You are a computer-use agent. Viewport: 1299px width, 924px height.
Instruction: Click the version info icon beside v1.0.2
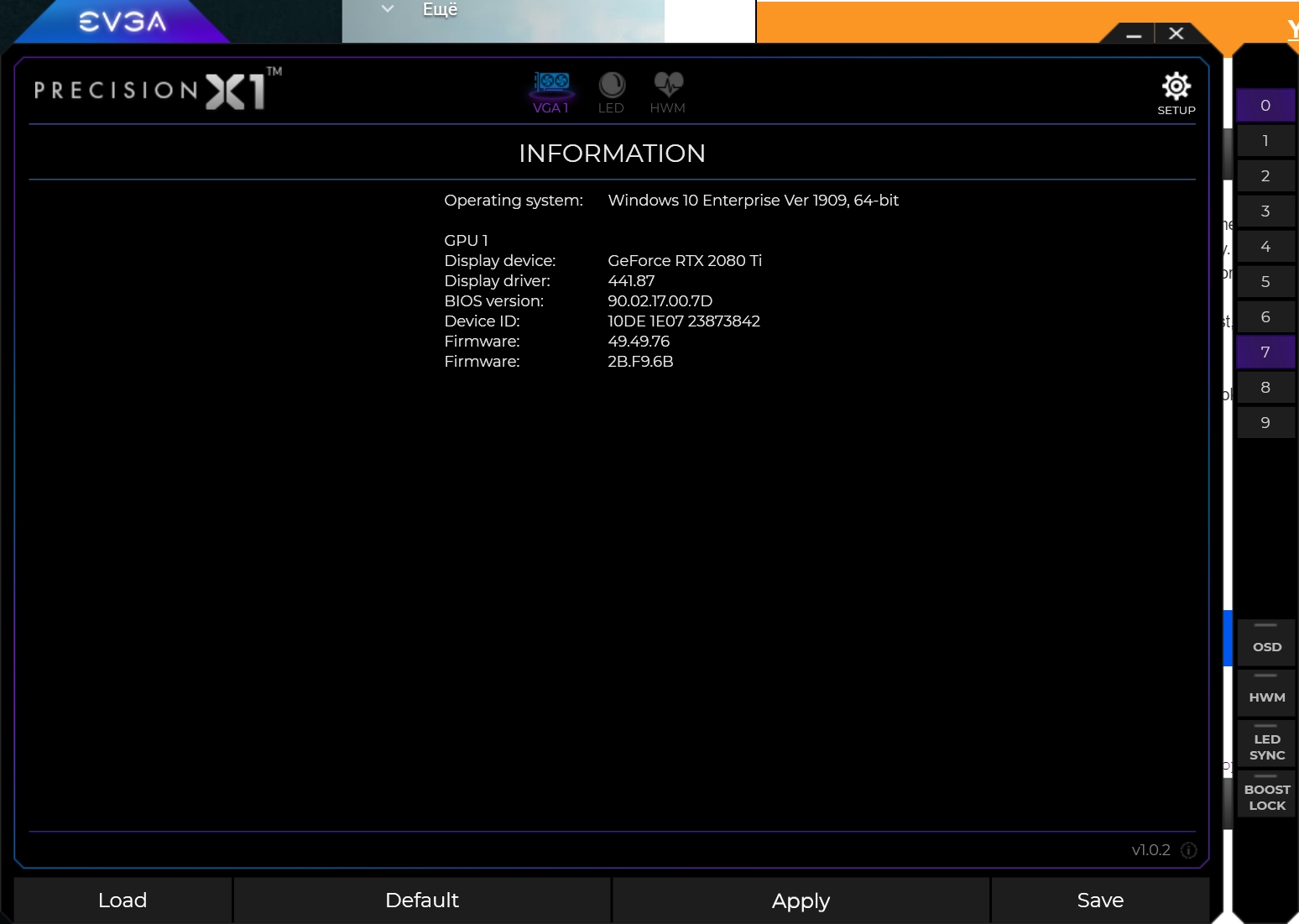1189,850
